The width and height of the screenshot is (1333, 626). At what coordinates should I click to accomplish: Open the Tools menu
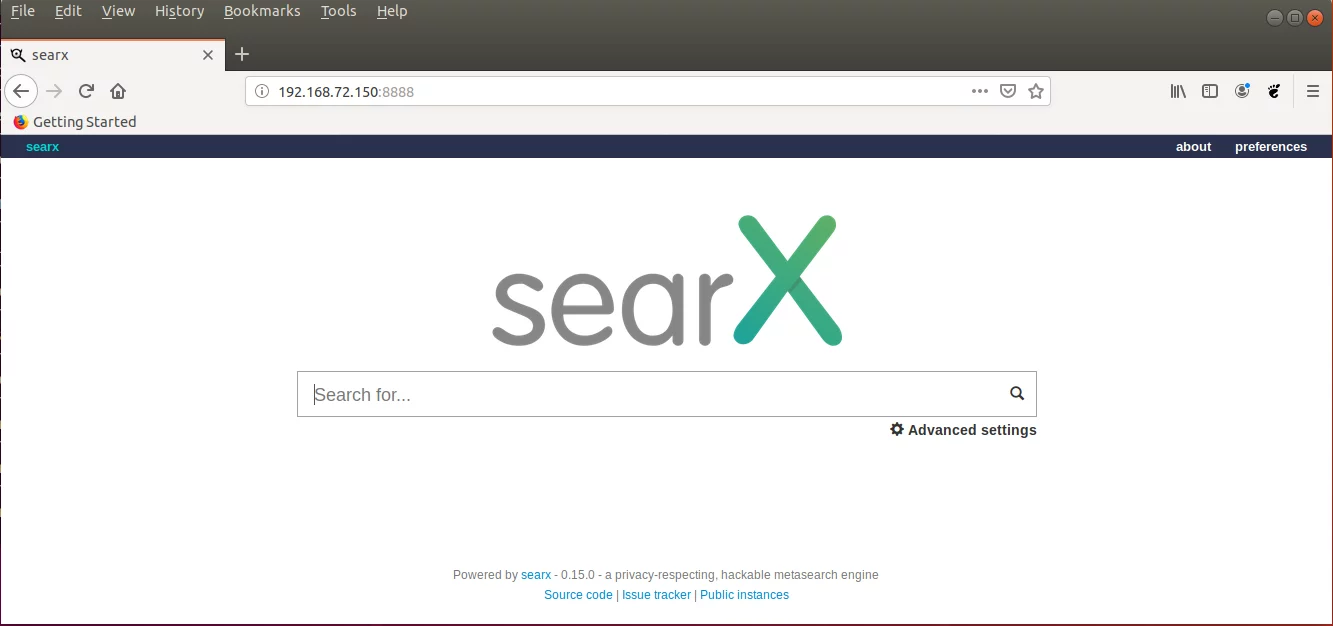[x=338, y=11]
